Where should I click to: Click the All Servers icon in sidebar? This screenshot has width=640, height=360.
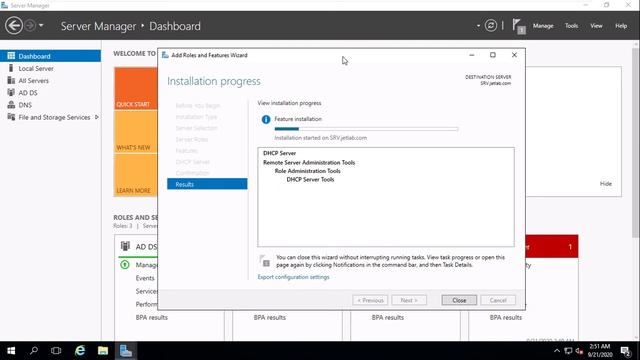[11, 80]
